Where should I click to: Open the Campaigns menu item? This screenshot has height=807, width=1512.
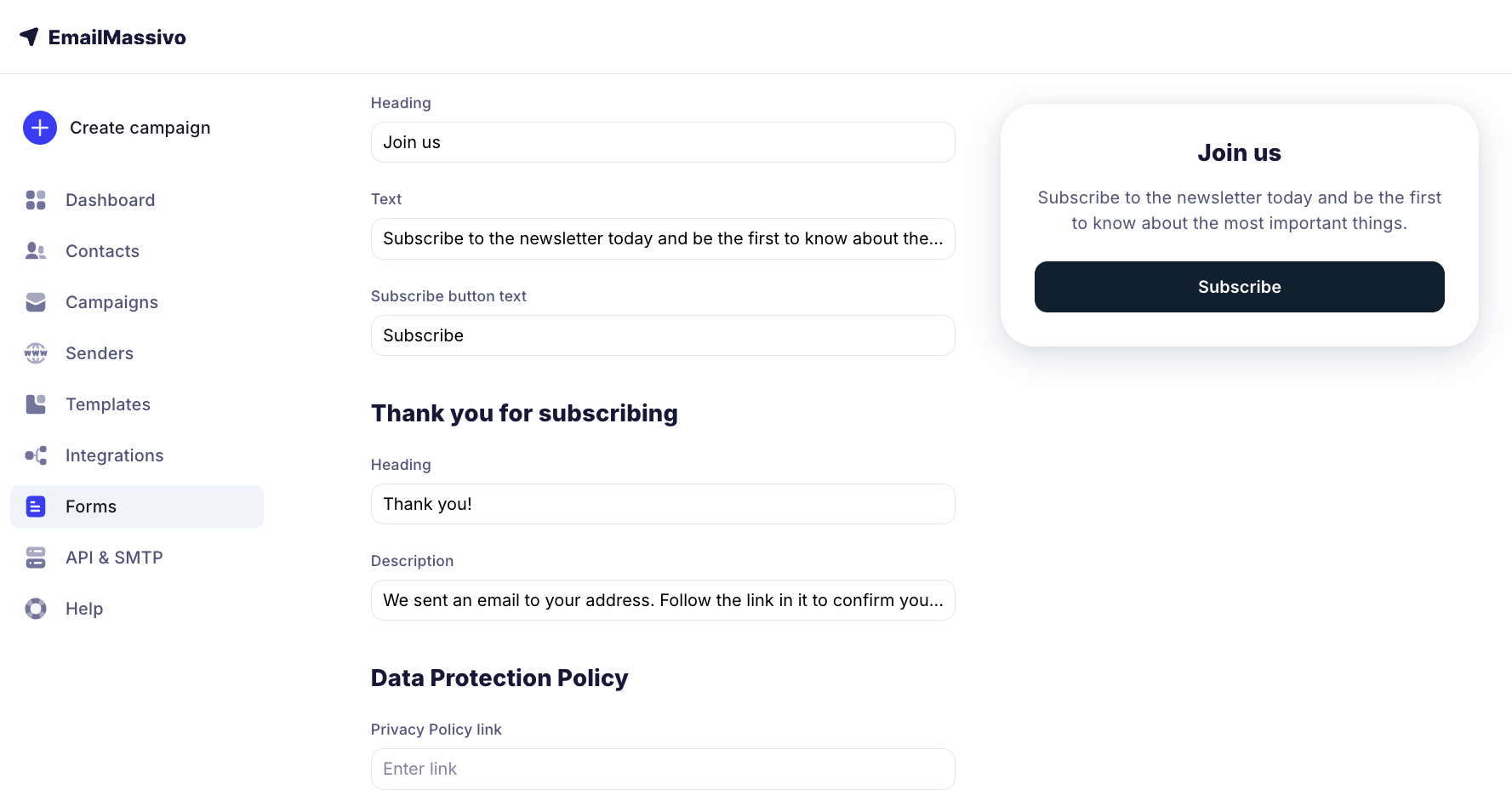[111, 302]
